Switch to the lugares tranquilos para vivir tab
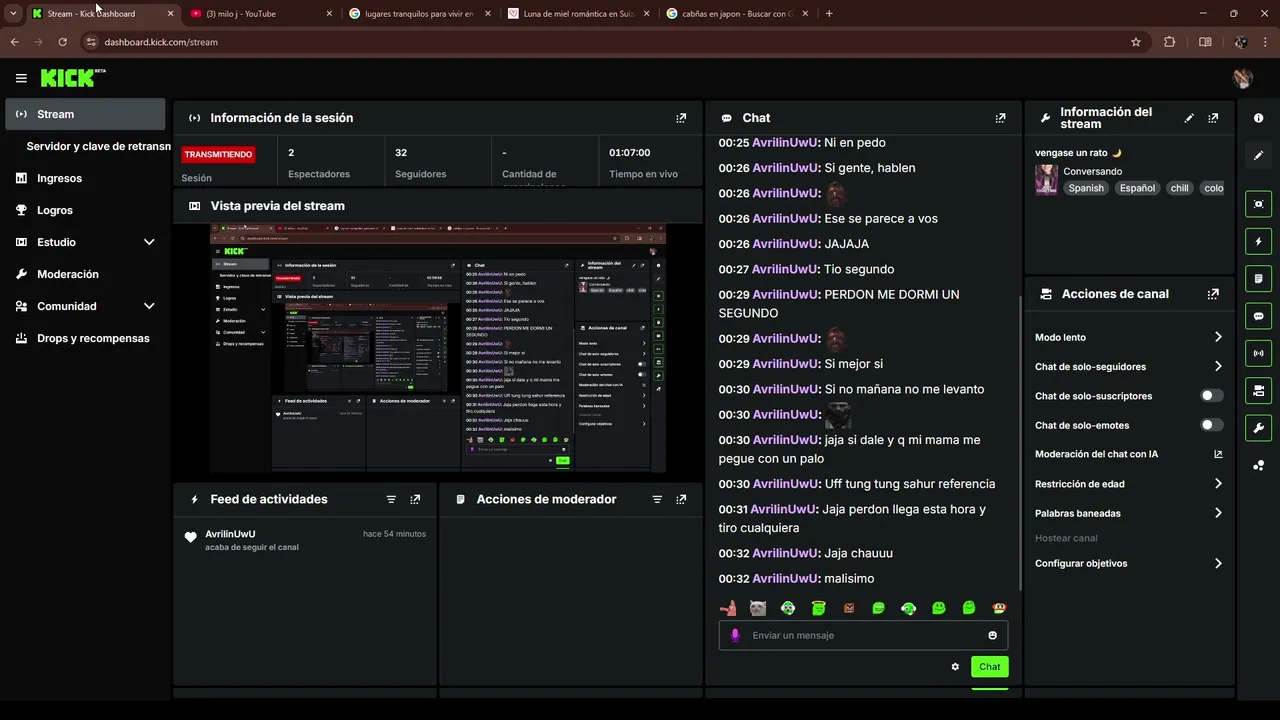Screen dimensions: 1280x720 coord(420,14)
